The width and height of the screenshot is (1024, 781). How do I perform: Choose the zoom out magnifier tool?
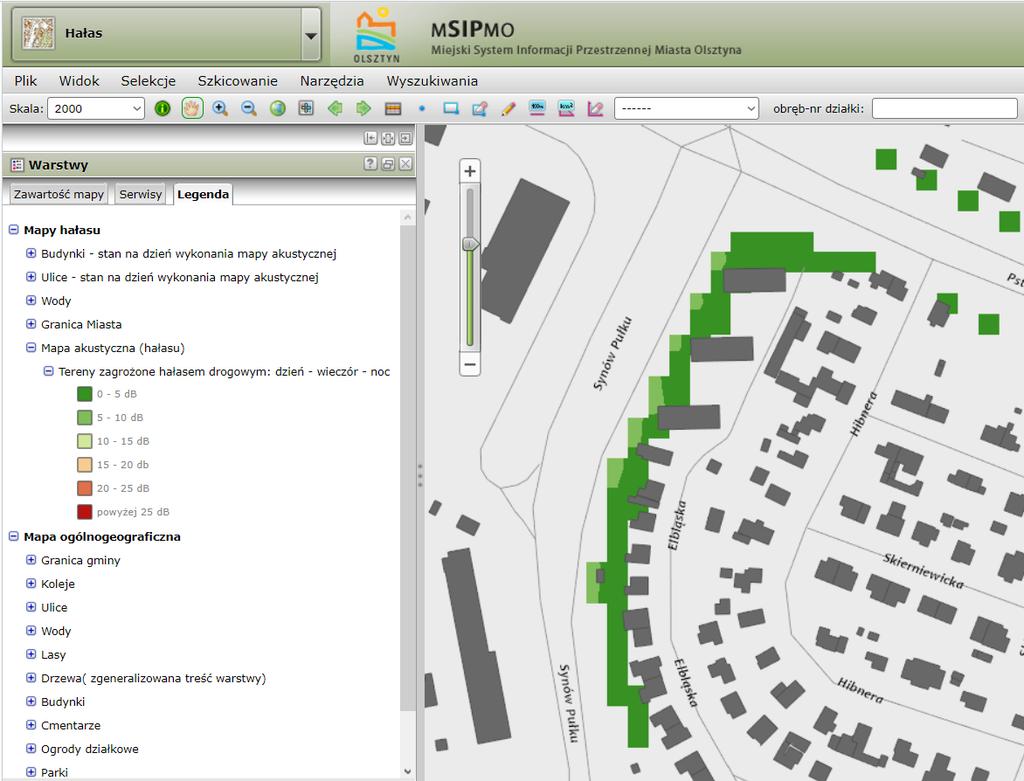pyautogui.click(x=249, y=108)
